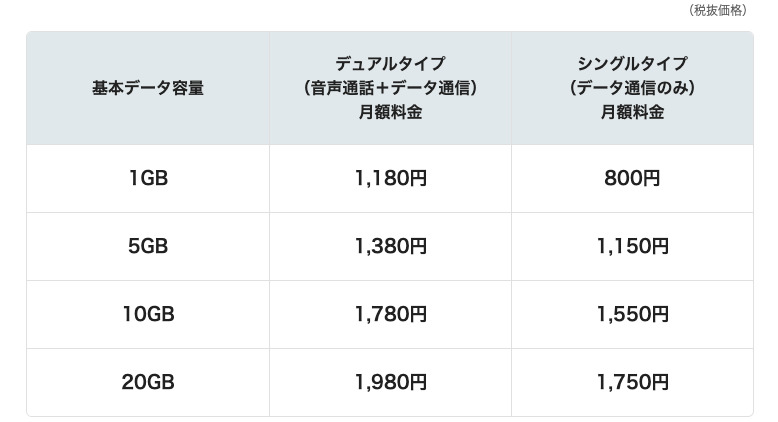Select the 5GB data capacity cell
778x422 pixels.
point(148,246)
